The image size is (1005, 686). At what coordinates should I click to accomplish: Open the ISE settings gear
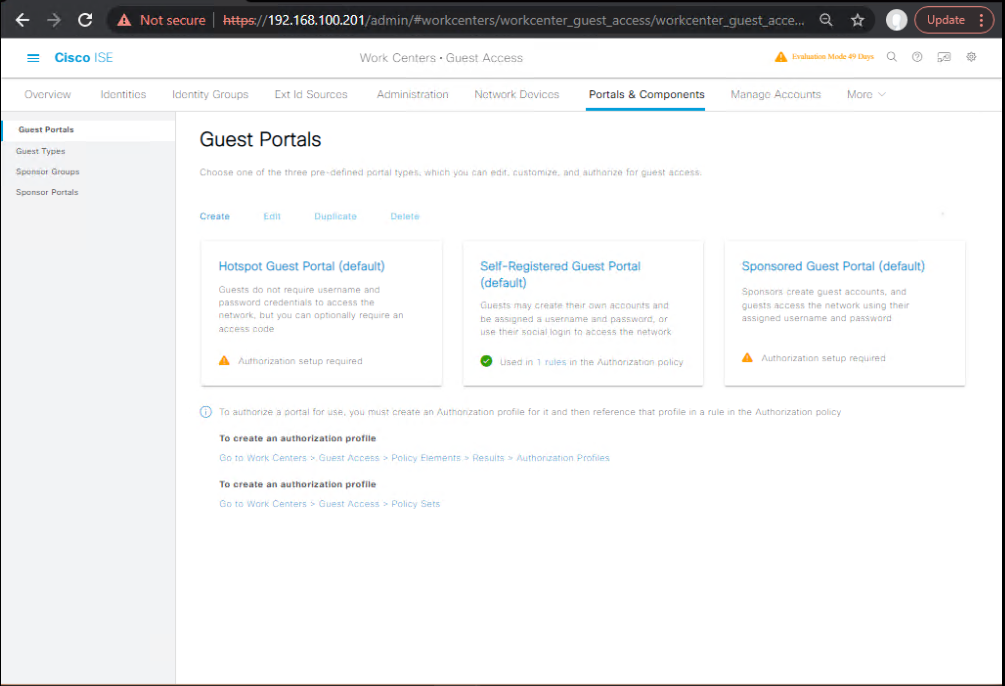click(x=971, y=56)
